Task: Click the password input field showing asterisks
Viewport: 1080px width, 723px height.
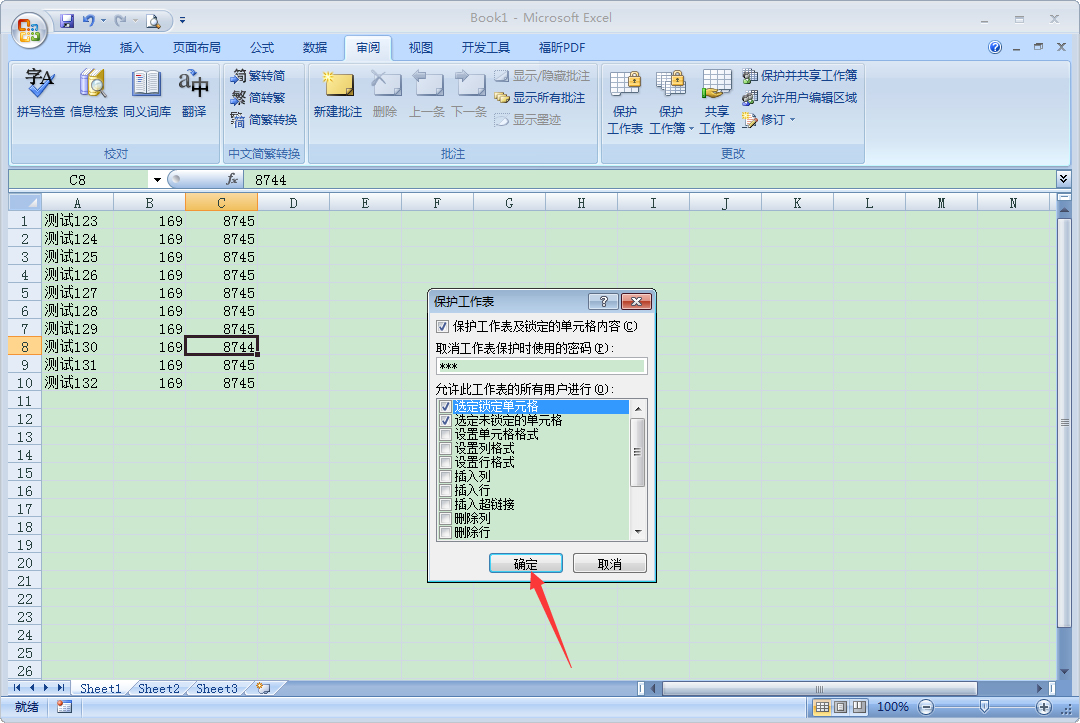Action: click(540, 366)
